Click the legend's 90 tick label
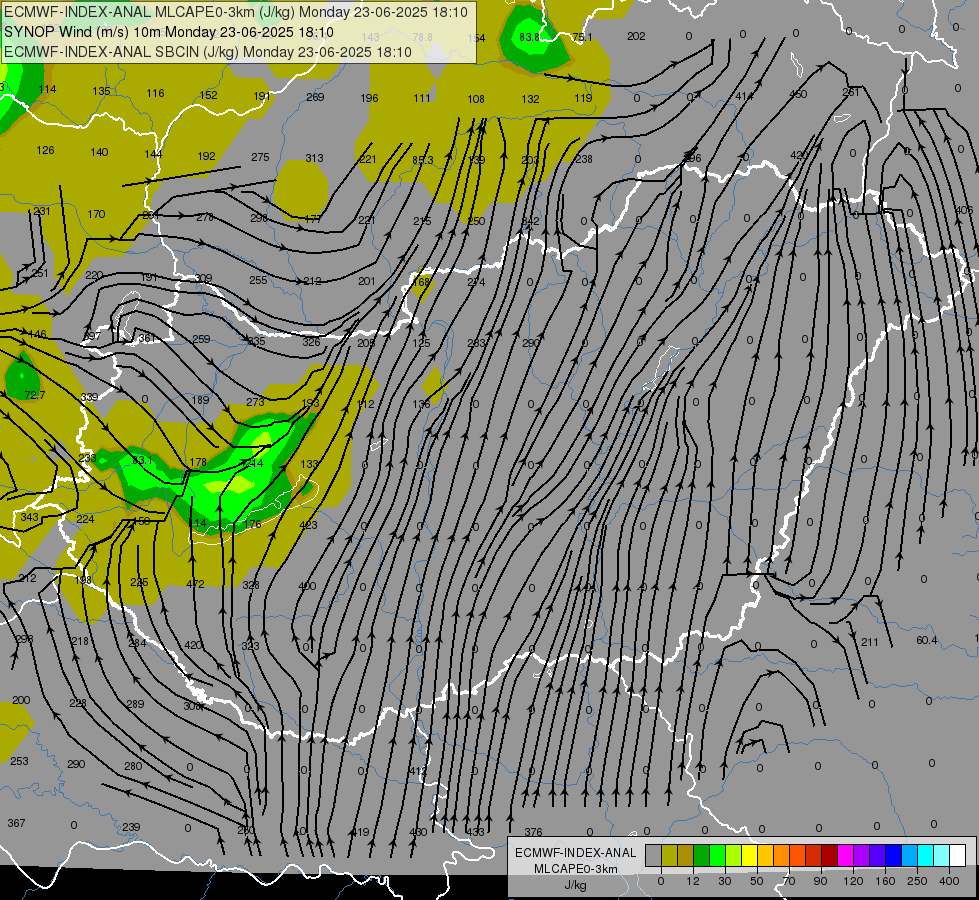The height and width of the screenshot is (900, 979). click(820, 881)
